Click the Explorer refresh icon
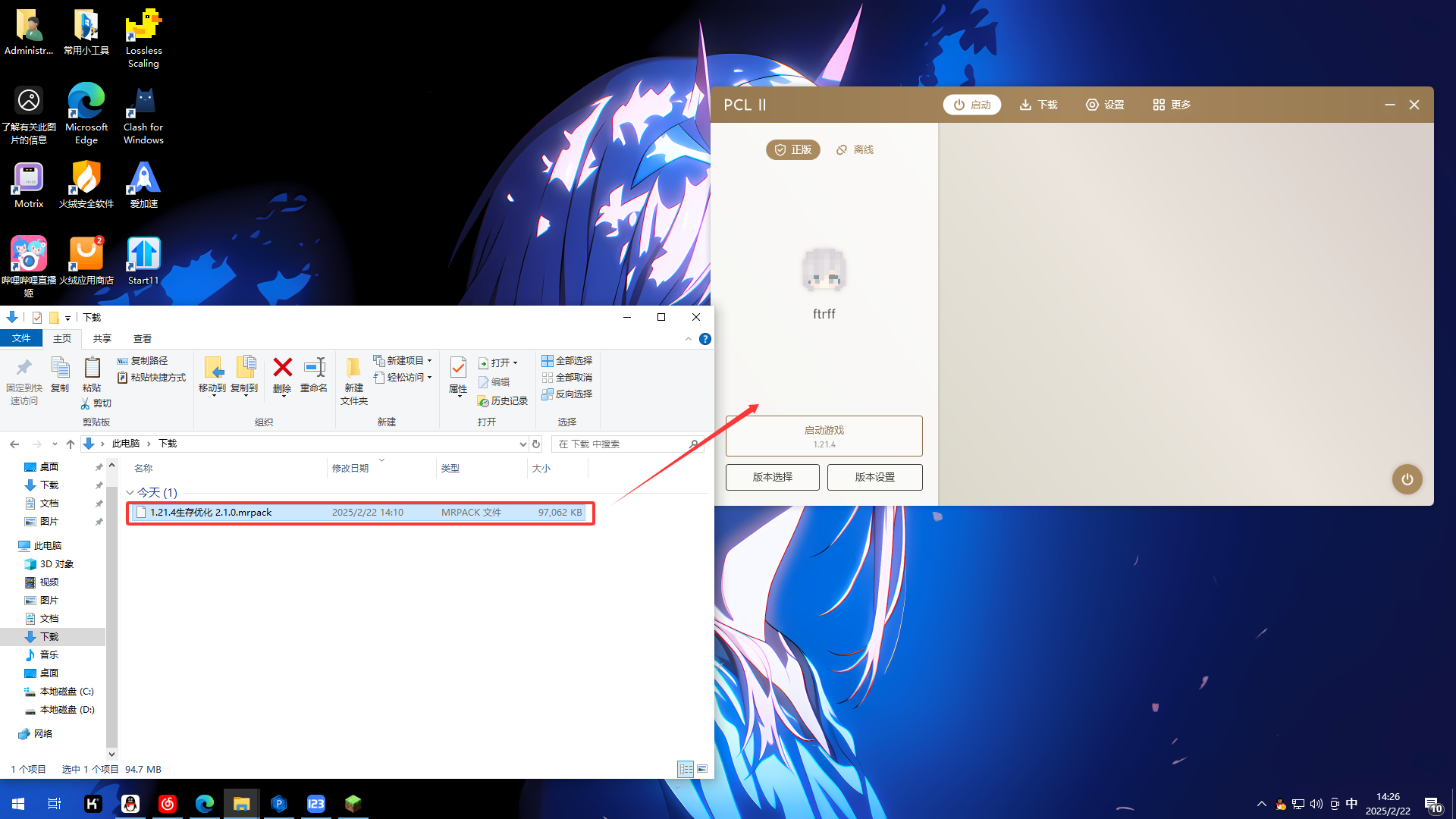This screenshot has width=1456, height=819. pos(536,444)
